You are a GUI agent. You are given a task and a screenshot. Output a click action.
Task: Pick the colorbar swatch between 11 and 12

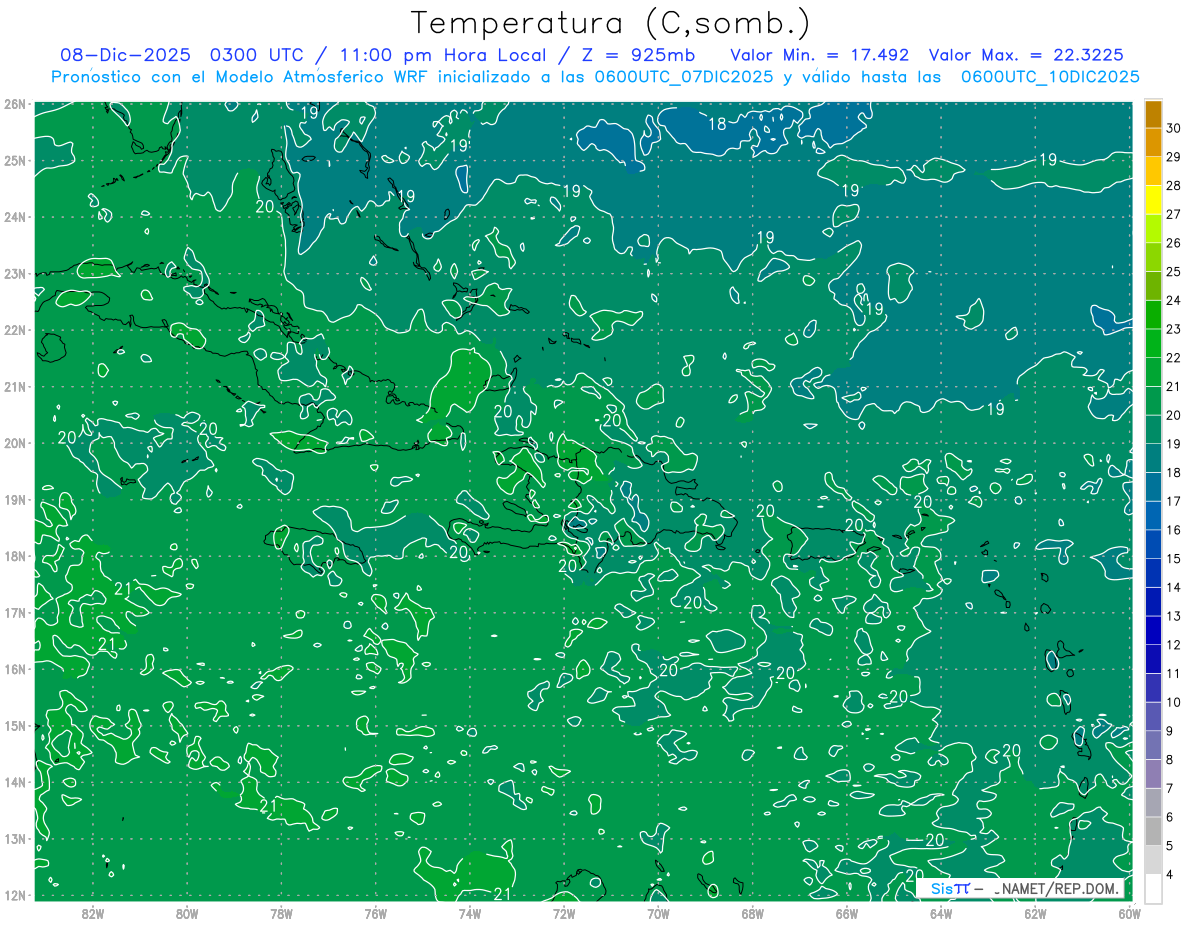click(x=1153, y=659)
